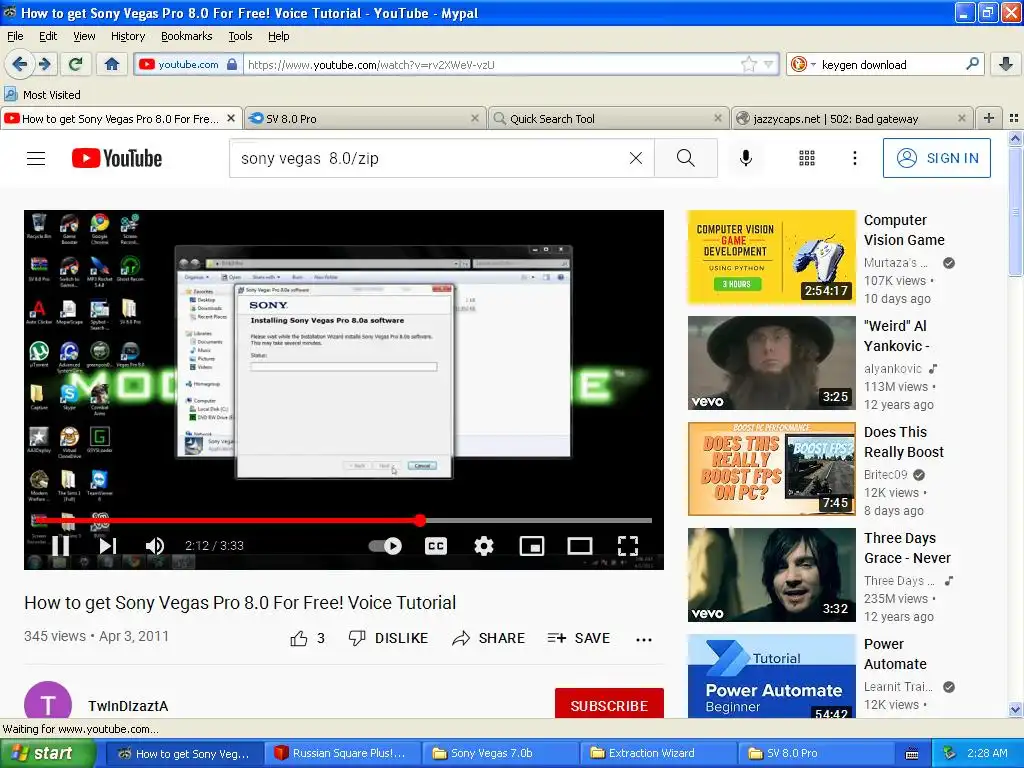Reload the current page

[76, 64]
